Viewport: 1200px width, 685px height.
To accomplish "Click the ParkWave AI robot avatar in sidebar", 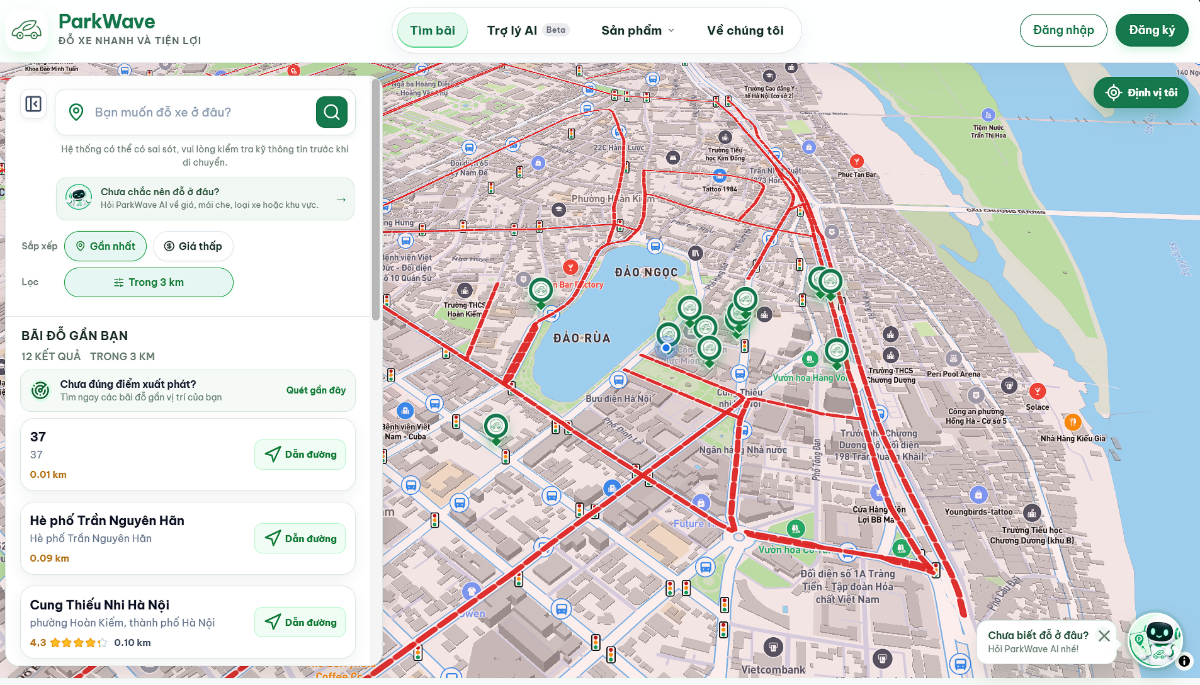I will [79, 198].
